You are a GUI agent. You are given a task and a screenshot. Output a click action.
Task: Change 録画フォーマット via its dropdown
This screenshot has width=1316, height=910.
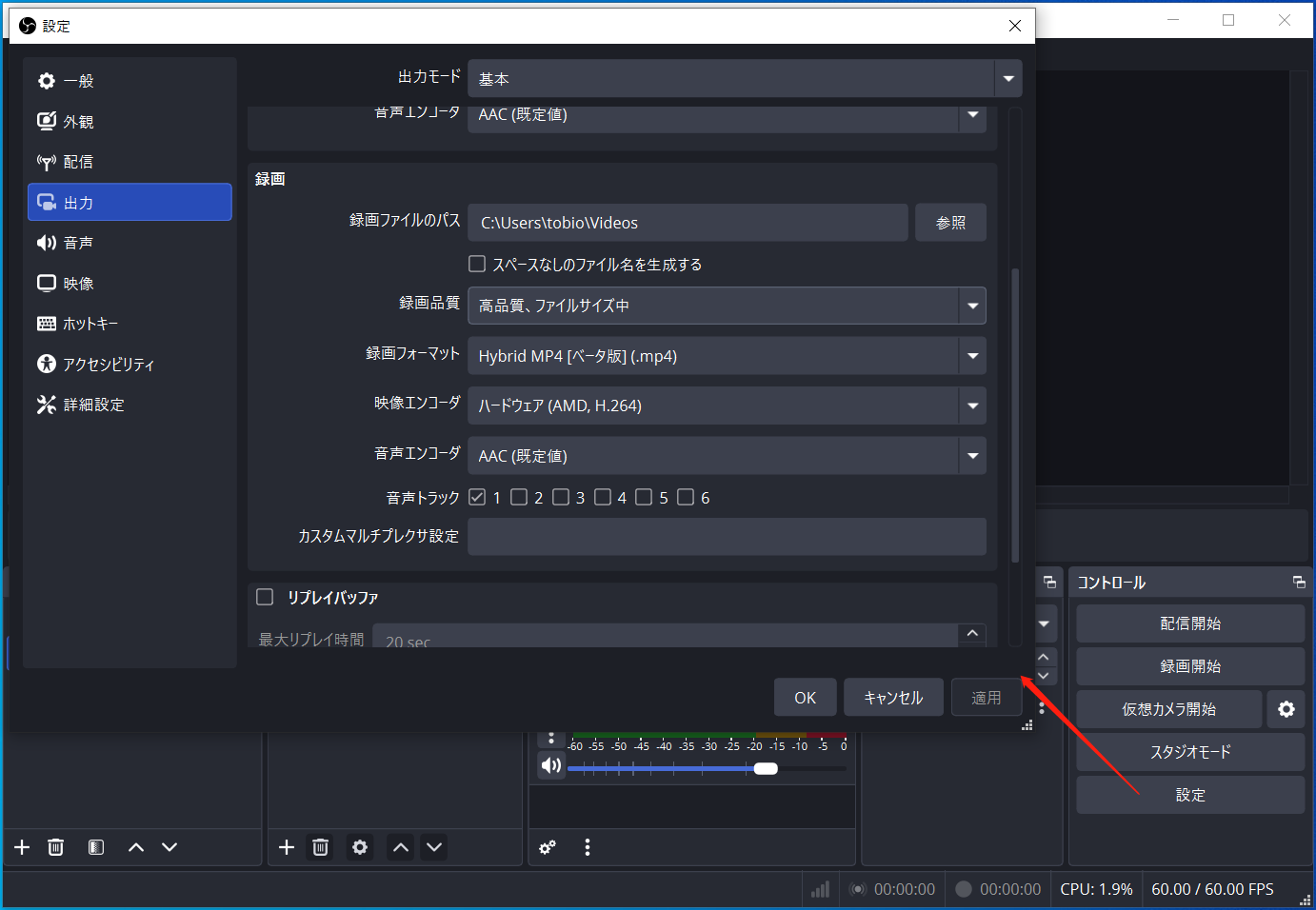pyautogui.click(x=972, y=355)
